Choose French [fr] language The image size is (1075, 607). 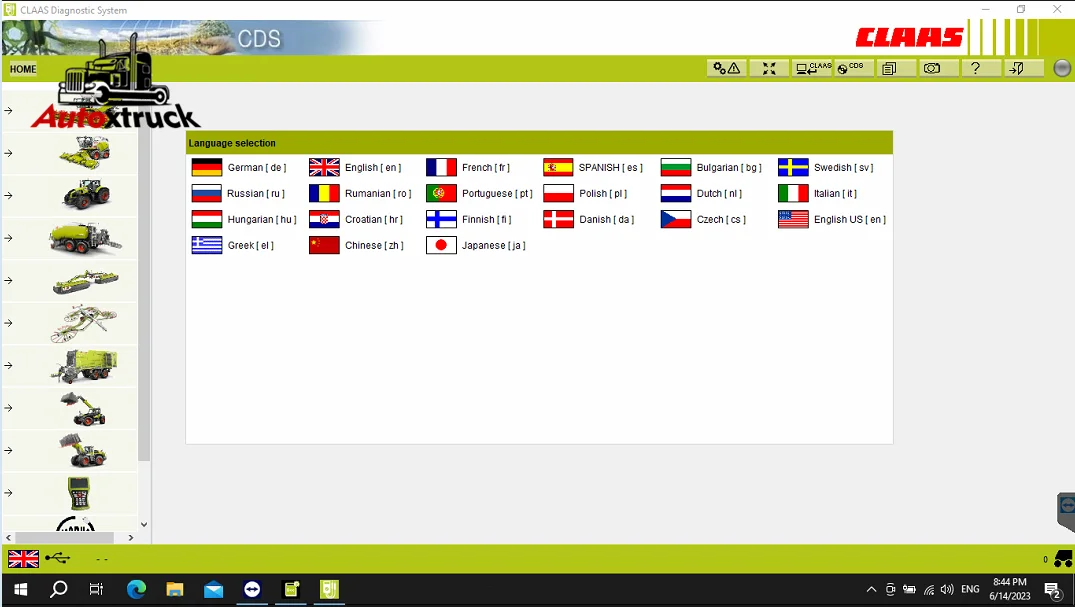click(x=468, y=167)
